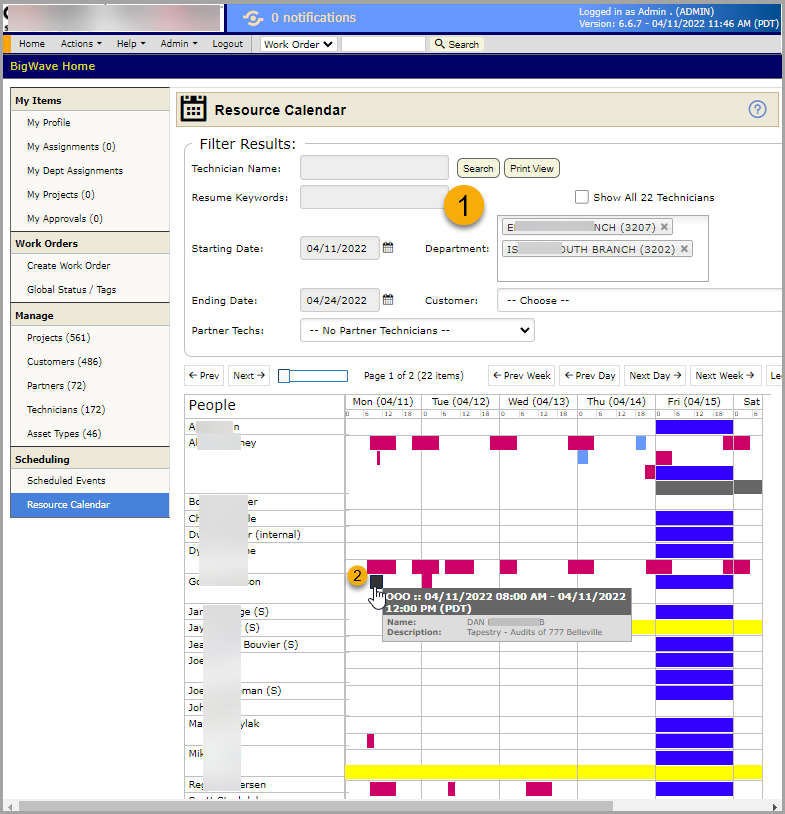The height and width of the screenshot is (814, 785).
Task: Open the Partner Techs dropdown
Action: pos(417,330)
